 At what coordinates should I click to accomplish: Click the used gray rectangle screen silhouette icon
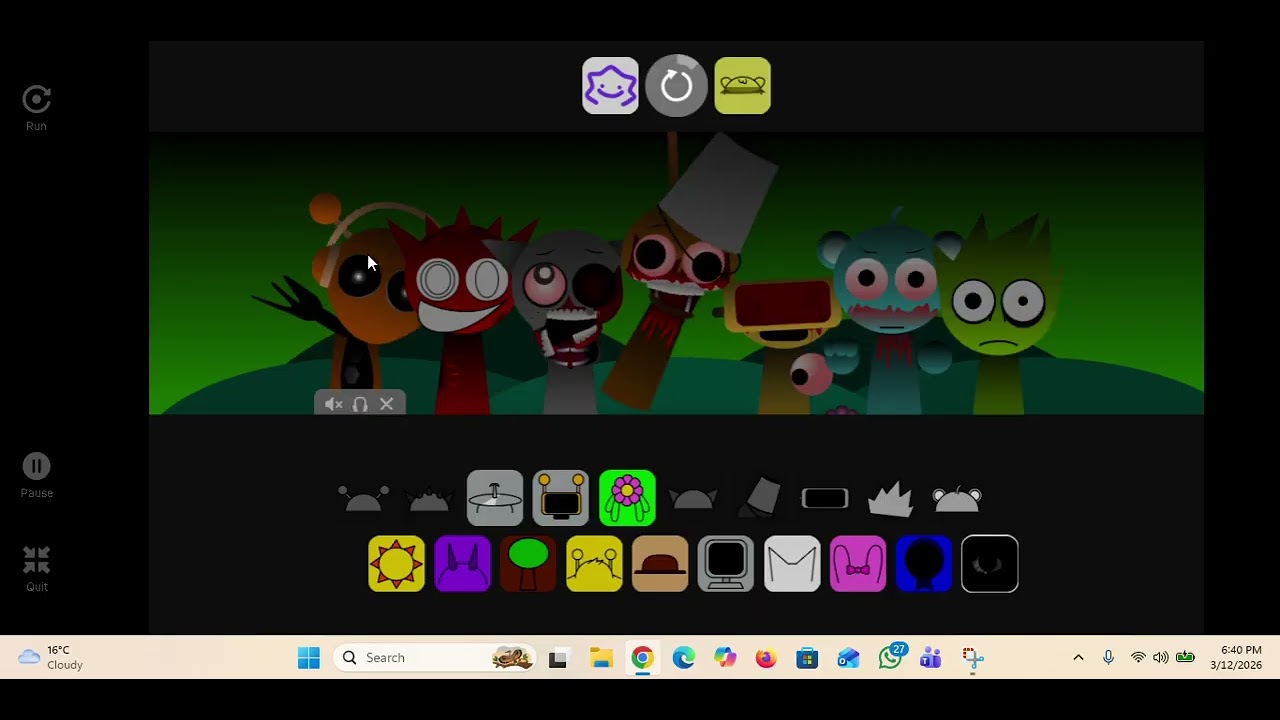click(825, 498)
